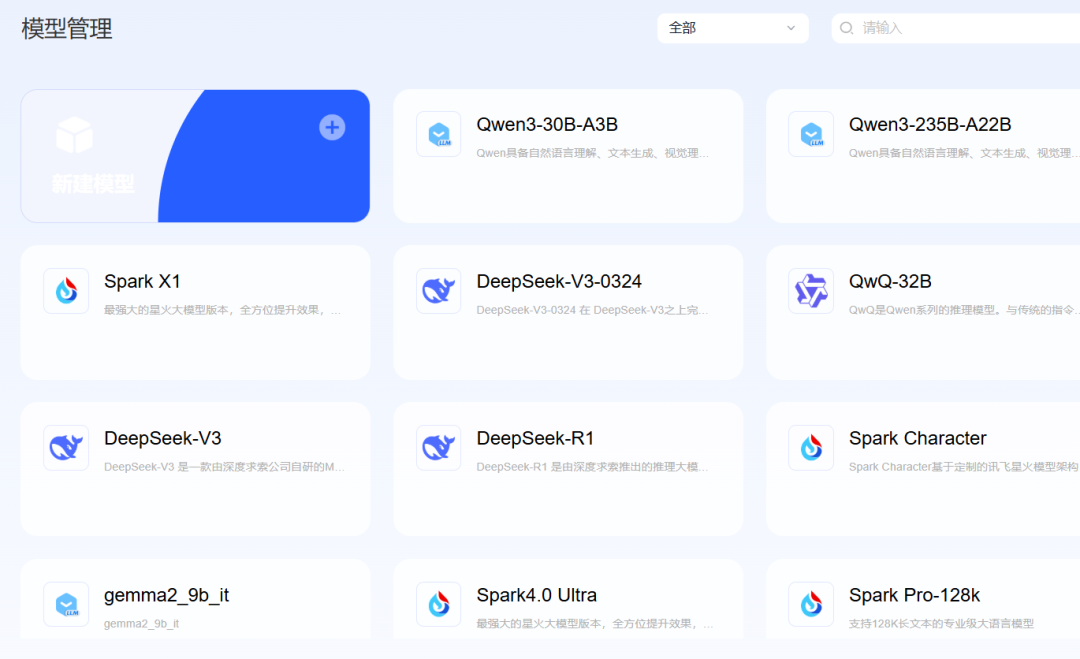Open the DeepSeek-R1 model title
The image size is (1080, 659).
point(535,439)
